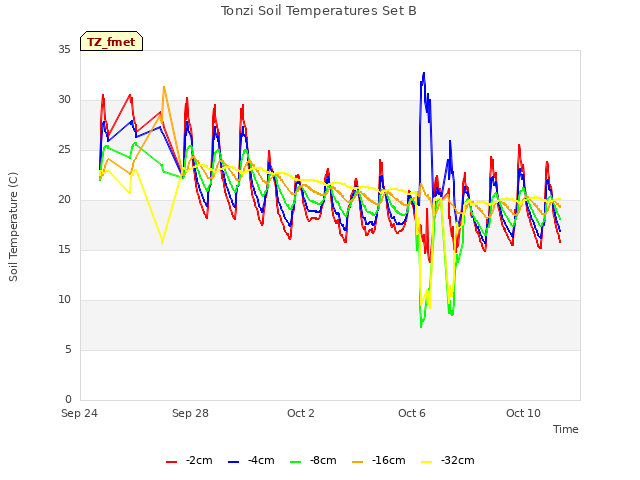Screen dimensions: 640x480
Task: Click the red -2cm legend swatch
Action: pos(171,462)
